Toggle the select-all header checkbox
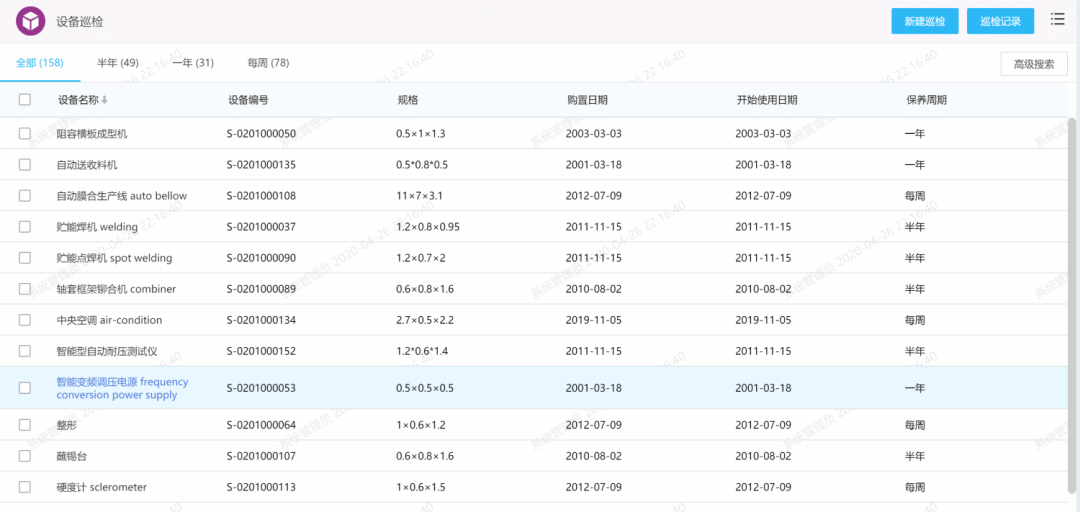The image size is (1080, 512). [25, 100]
